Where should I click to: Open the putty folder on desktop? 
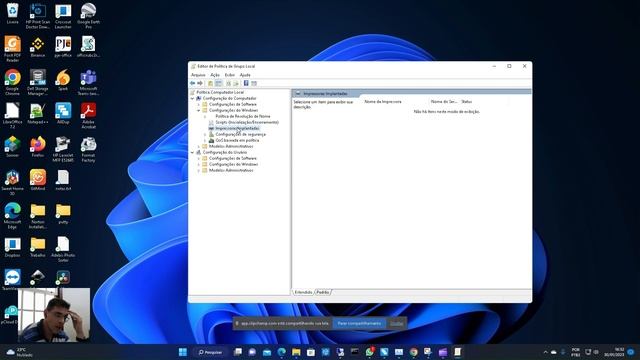63,213
